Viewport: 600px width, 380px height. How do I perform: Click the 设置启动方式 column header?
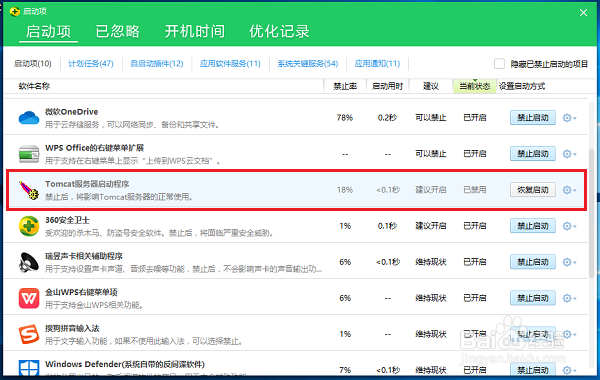click(x=522, y=86)
